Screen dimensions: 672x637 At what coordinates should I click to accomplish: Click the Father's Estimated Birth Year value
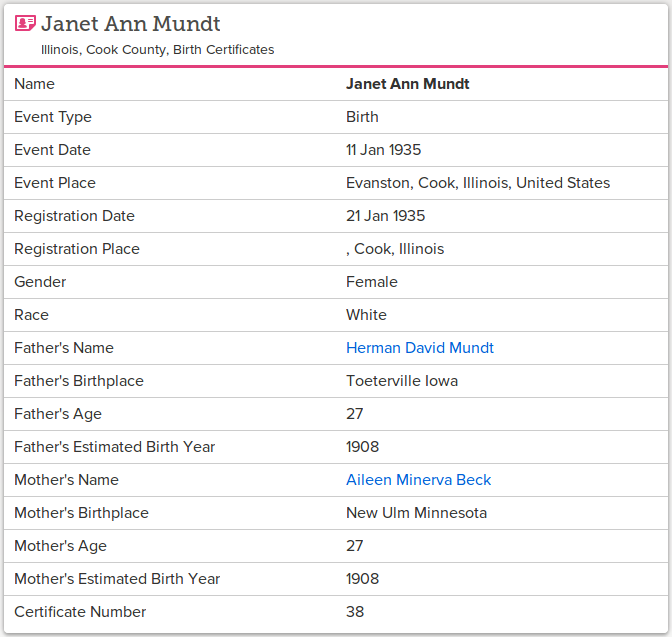point(362,447)
